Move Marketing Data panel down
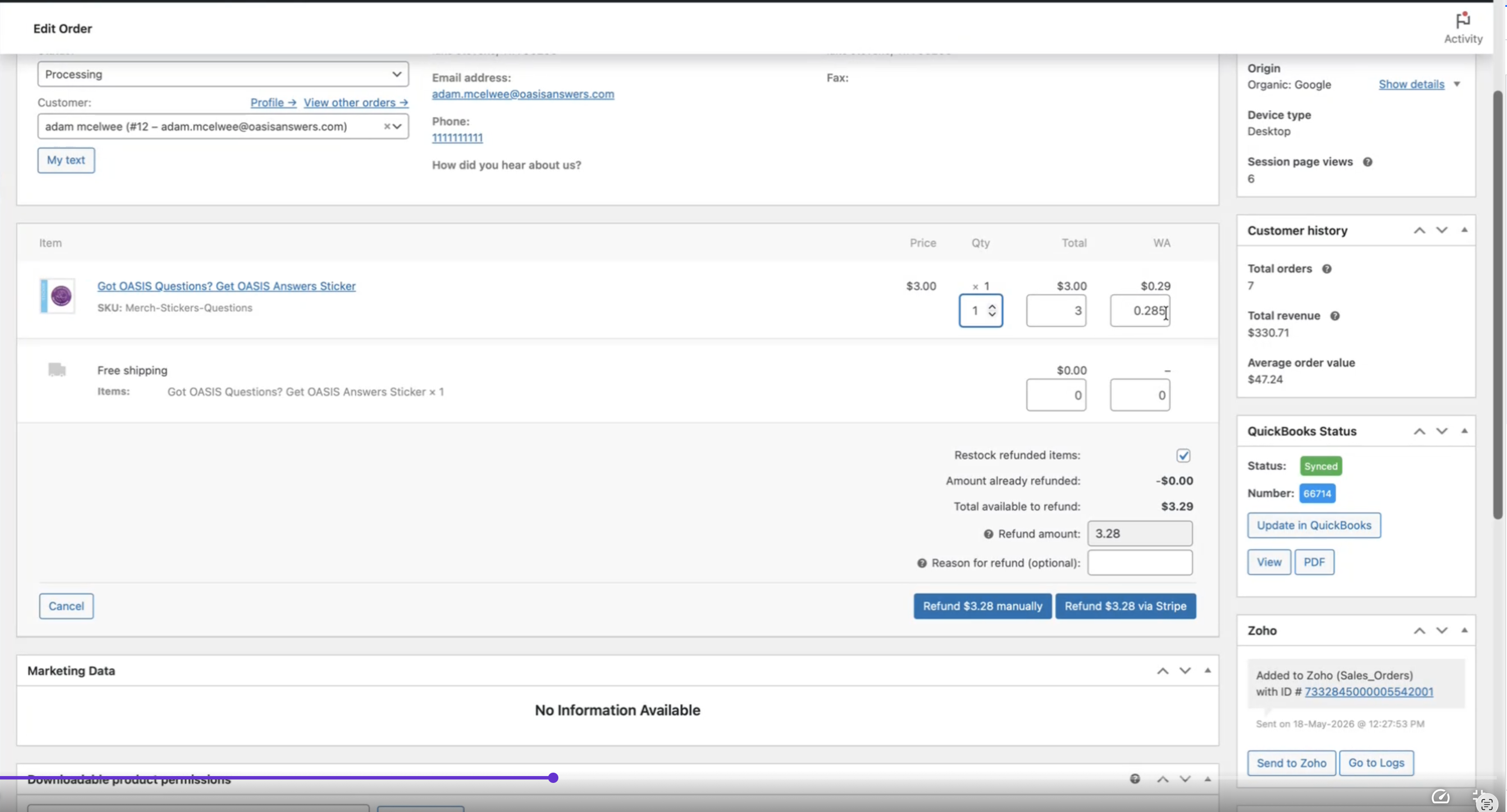This screenshot has width=1507, height=812. pyautogui.click(x=1185, y=671)
